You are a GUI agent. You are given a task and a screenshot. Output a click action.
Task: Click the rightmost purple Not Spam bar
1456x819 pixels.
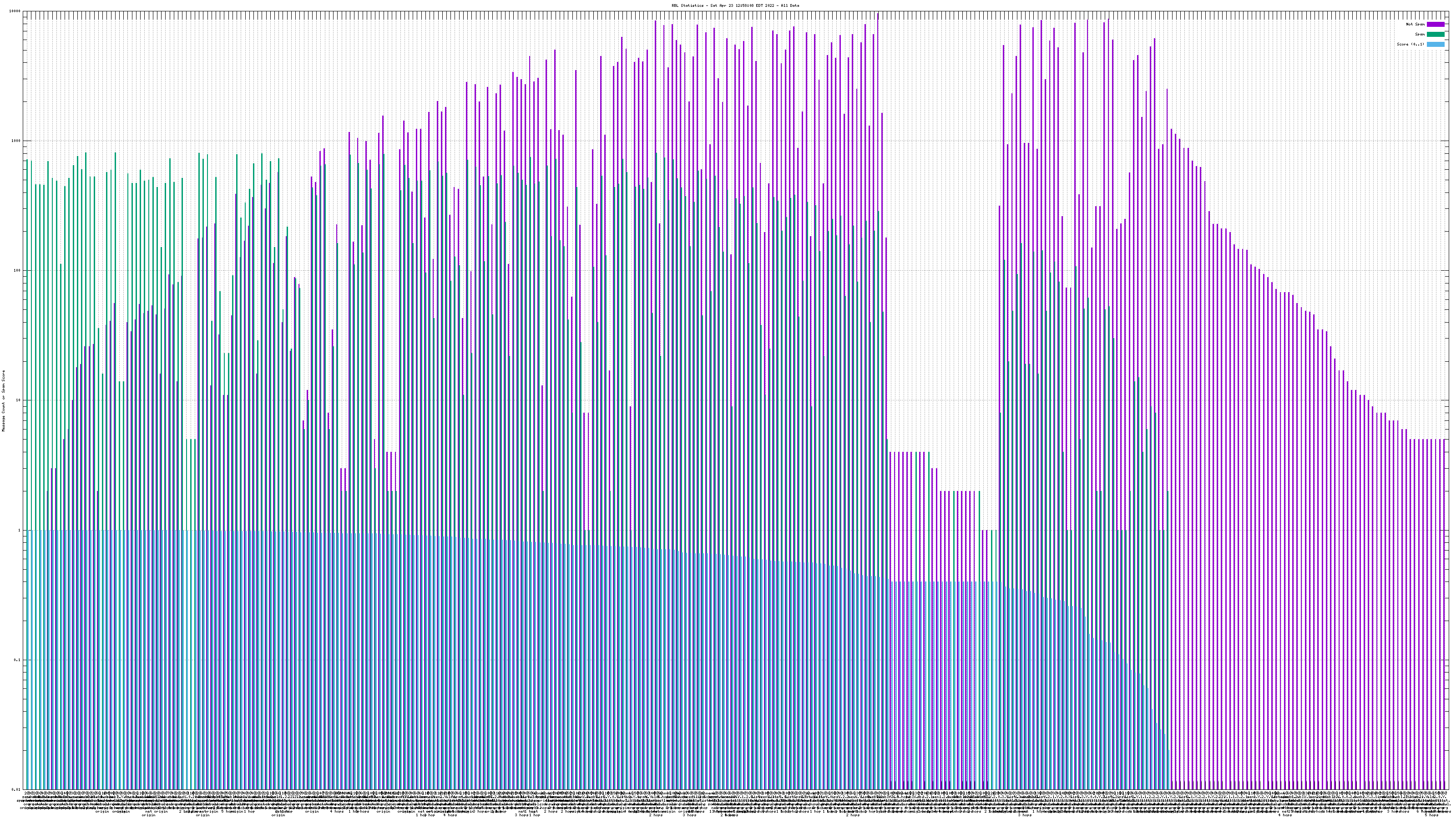pyautogui.click(x=1445, y=565)
